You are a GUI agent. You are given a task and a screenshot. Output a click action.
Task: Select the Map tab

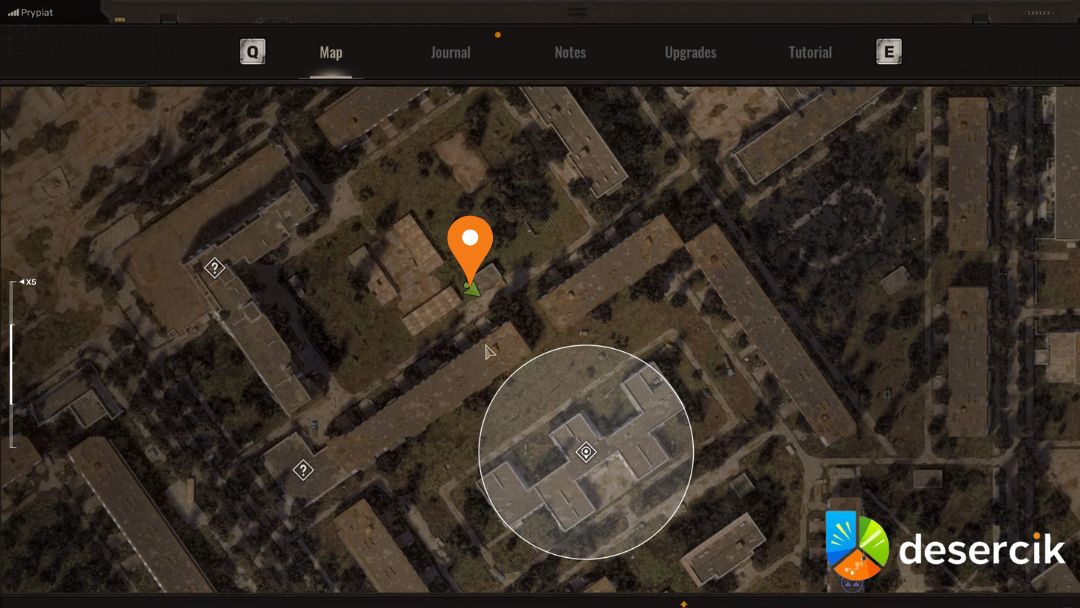[x=331, y=53]
